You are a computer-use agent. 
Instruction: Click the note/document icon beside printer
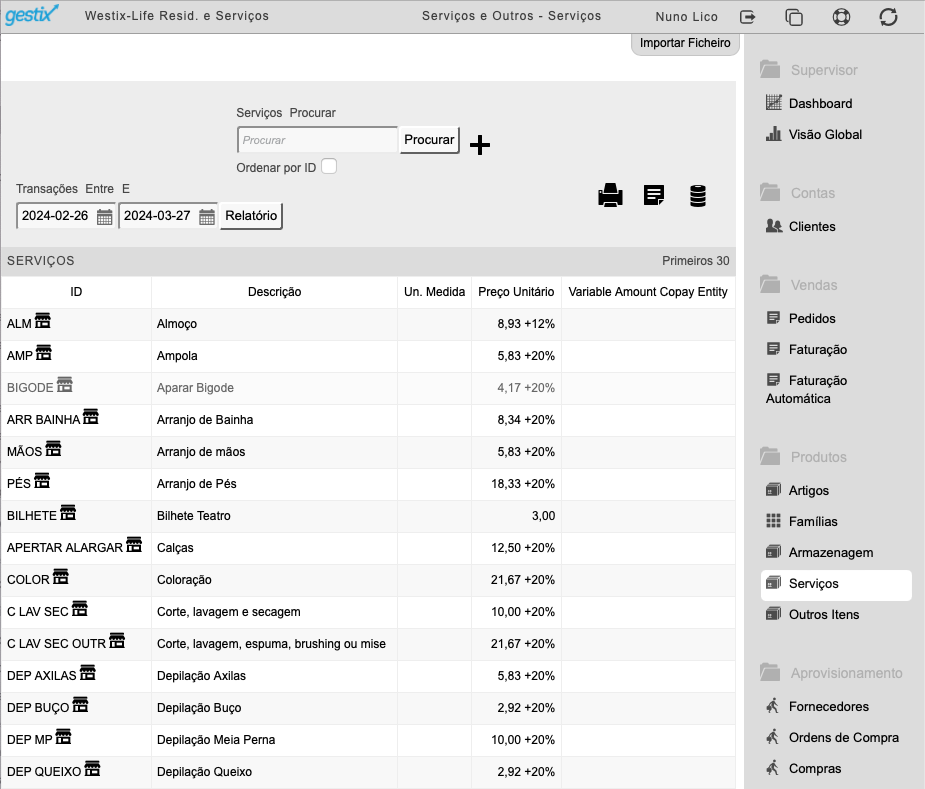[654, 195]
